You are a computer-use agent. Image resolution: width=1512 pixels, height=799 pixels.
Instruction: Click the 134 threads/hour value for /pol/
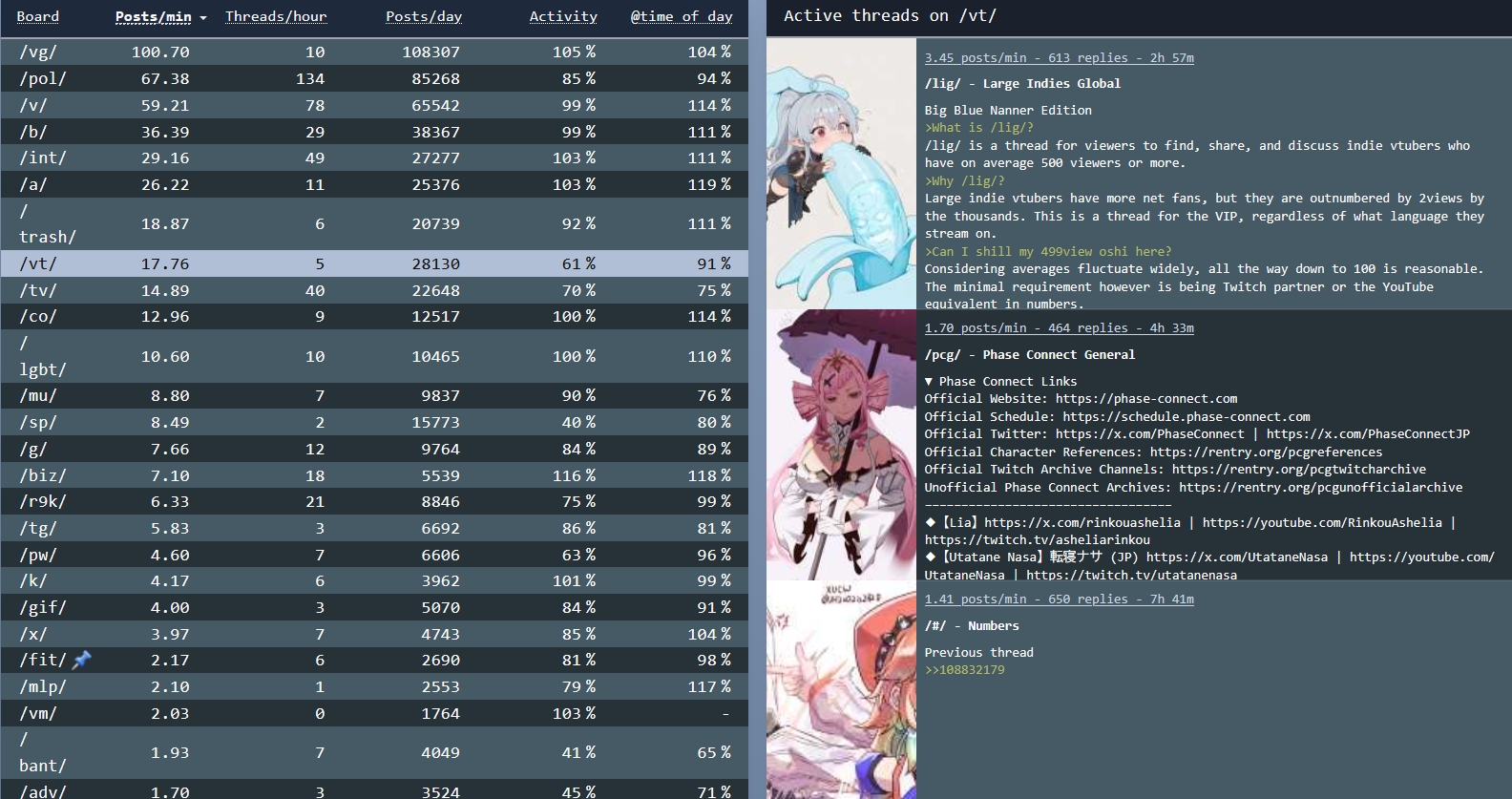310,78
